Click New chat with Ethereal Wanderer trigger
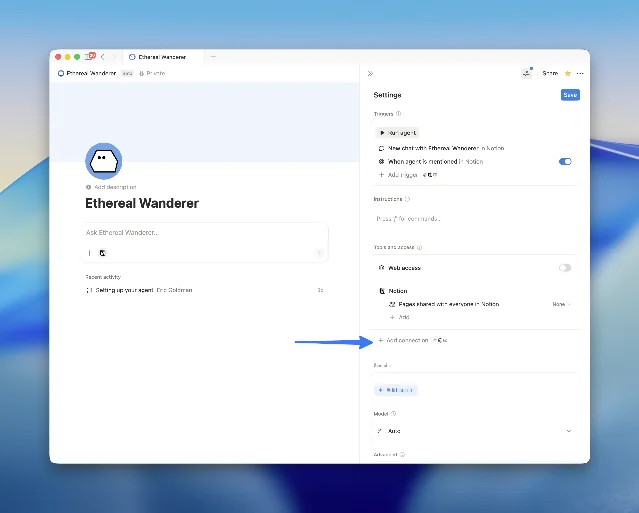Screen dimensions: 639x513 coord(446,148)
